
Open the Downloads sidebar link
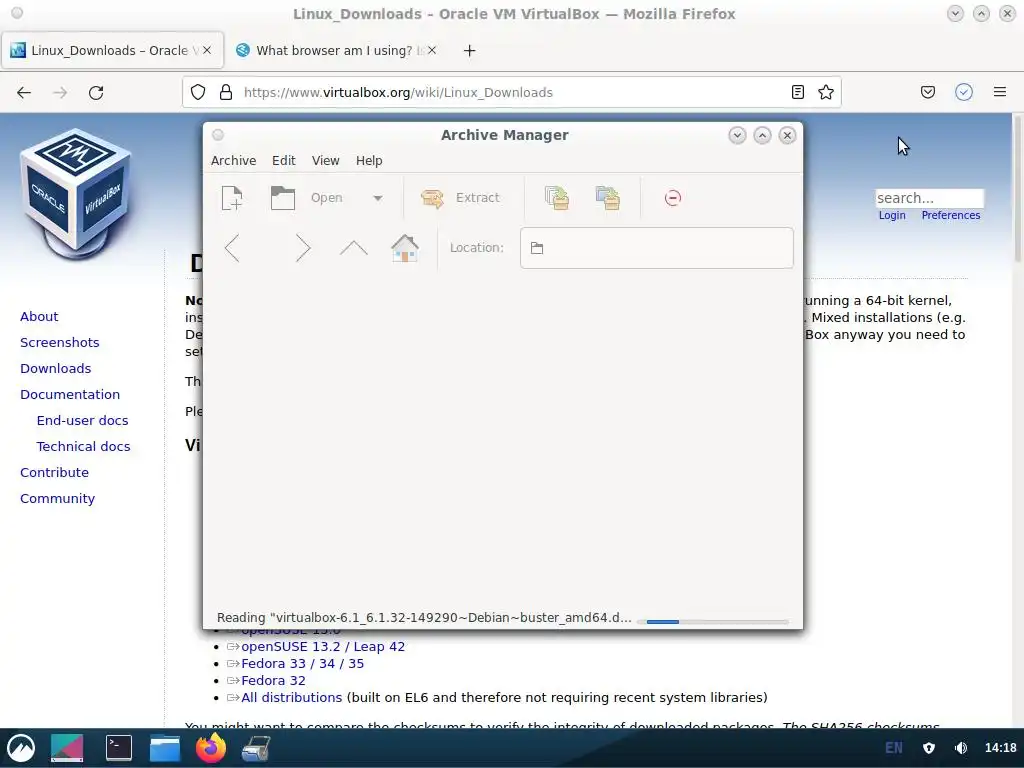click(56, 369)
